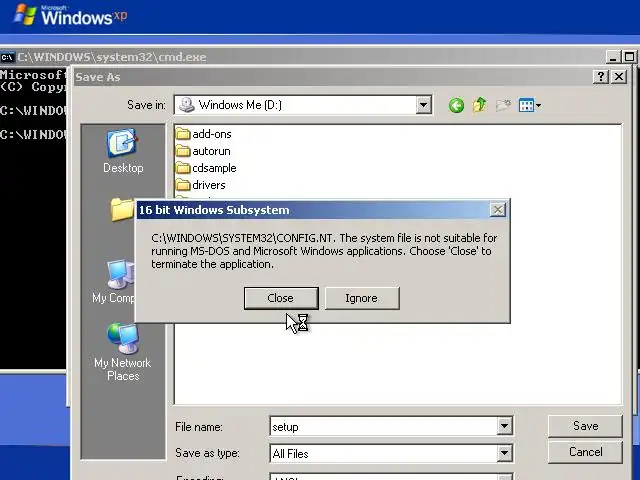This screenshot has width=640, height=480.
Task: Select the drivers folder
Action: click(200, 185)
